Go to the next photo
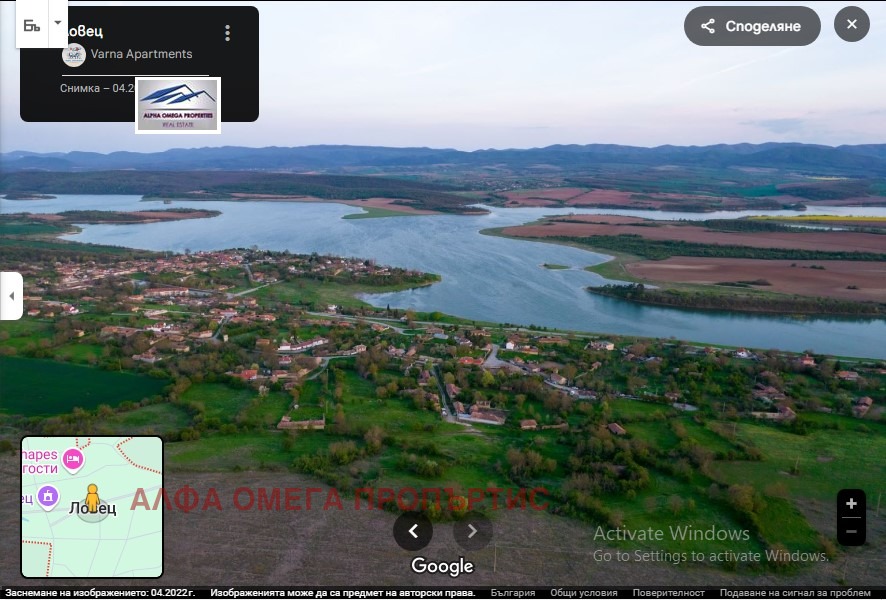Image resolution: width=886 pixels, height=600 pixels. pos(473,531)
